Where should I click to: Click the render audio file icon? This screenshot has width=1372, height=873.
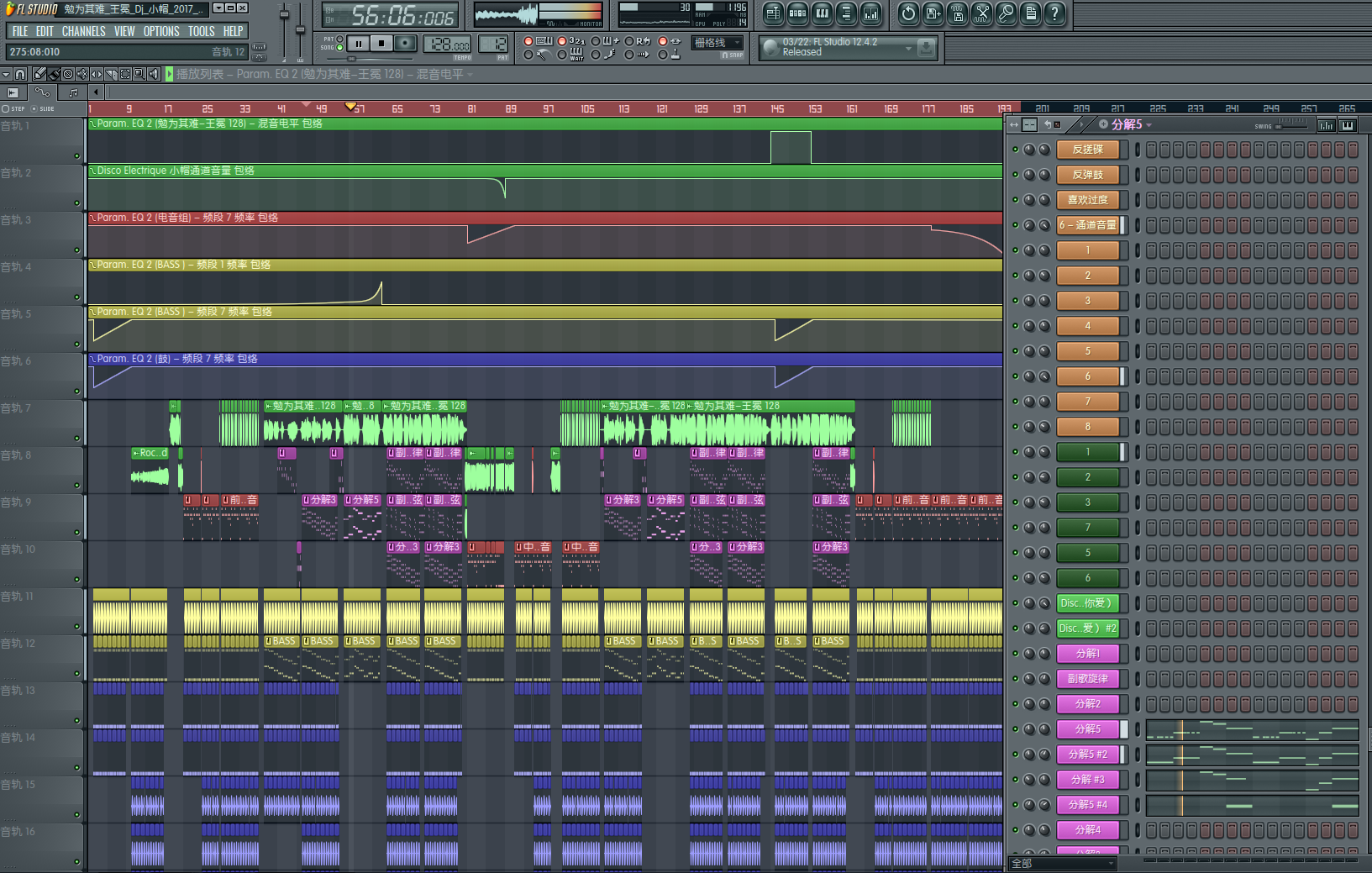[957, 13]
